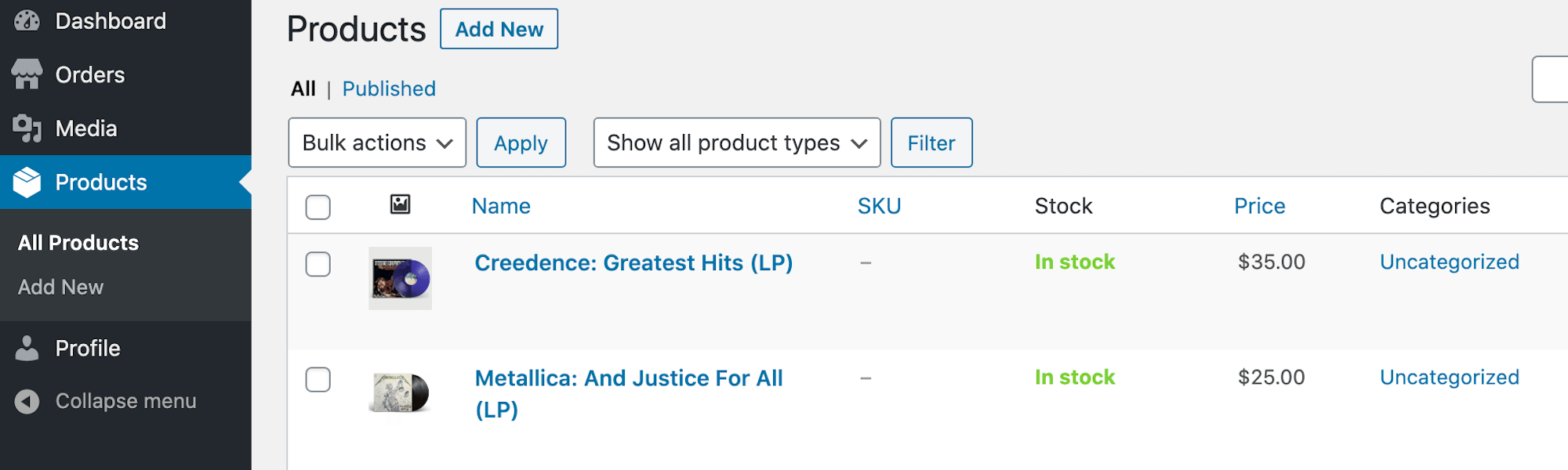Image resolution: width=1568 pixels, height=470 pixels.
Task: Click the Collapse menu arrow icon
Action: [27, 401]
